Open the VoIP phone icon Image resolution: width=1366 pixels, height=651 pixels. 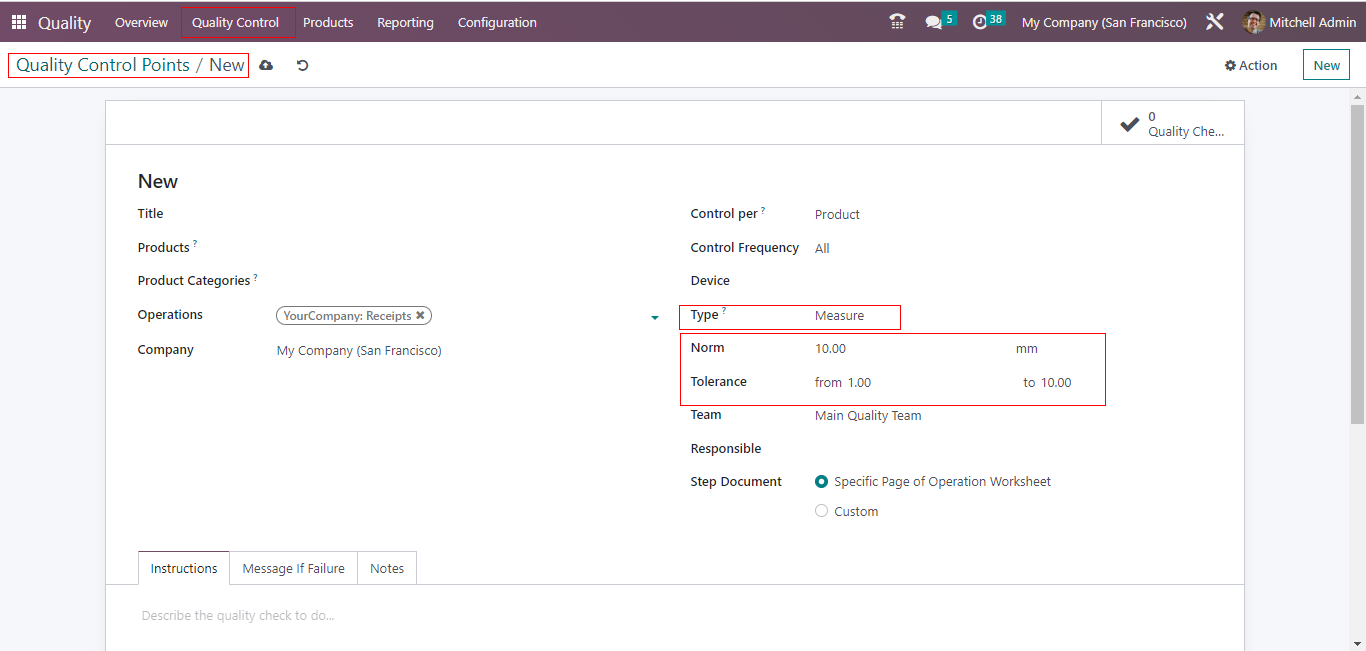[897, 22]
